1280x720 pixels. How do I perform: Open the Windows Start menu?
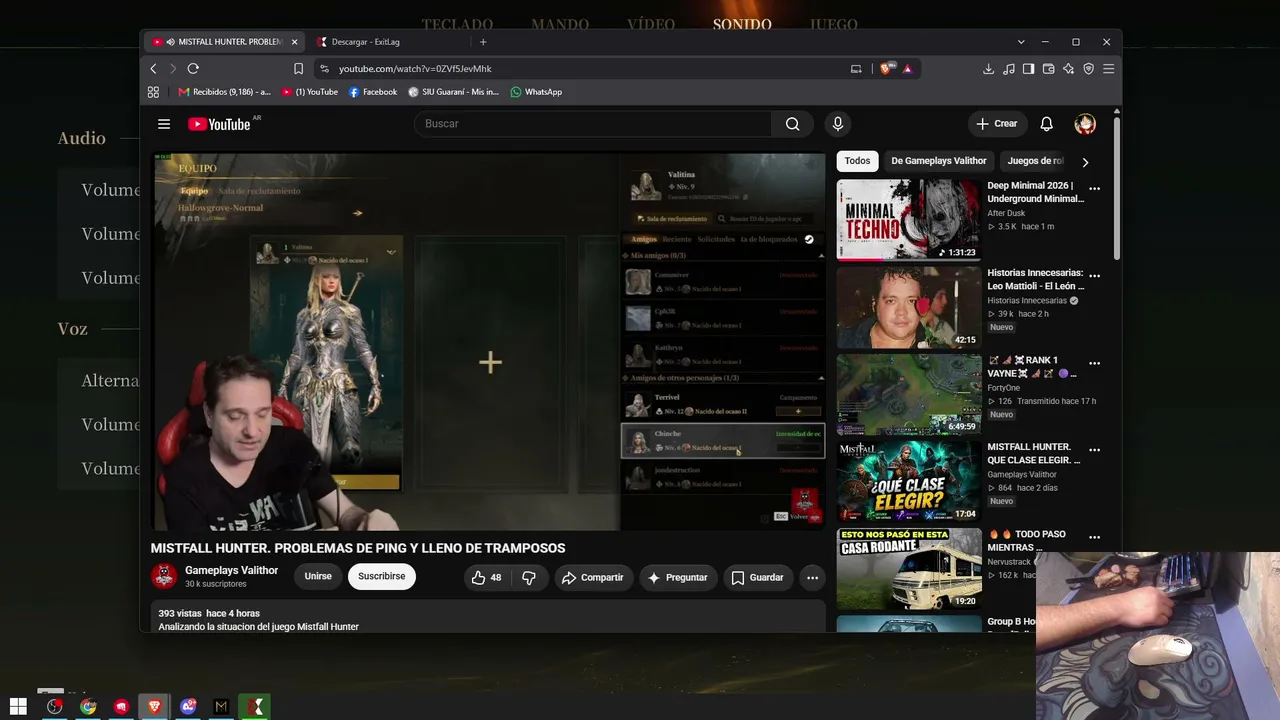(18, 707)
